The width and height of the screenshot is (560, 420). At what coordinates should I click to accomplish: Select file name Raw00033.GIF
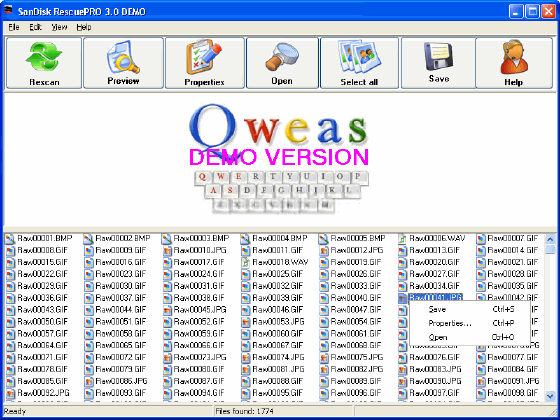[356, 286]
